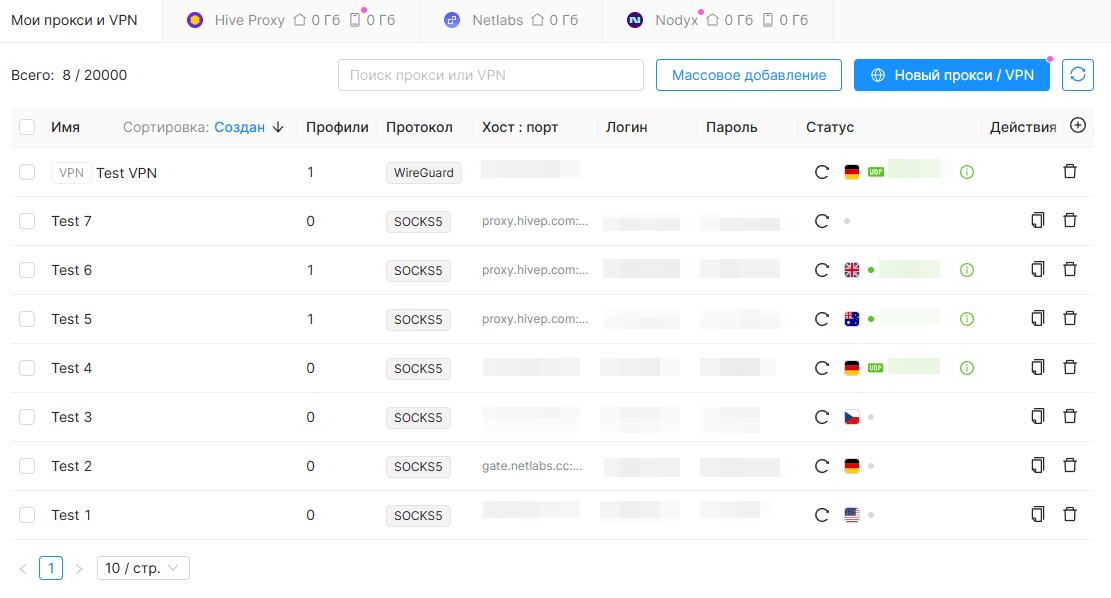Screen dimensions: 1111x598
Task: Tick the Test 6 row checkbox
Action: click(x=27, y=270)
